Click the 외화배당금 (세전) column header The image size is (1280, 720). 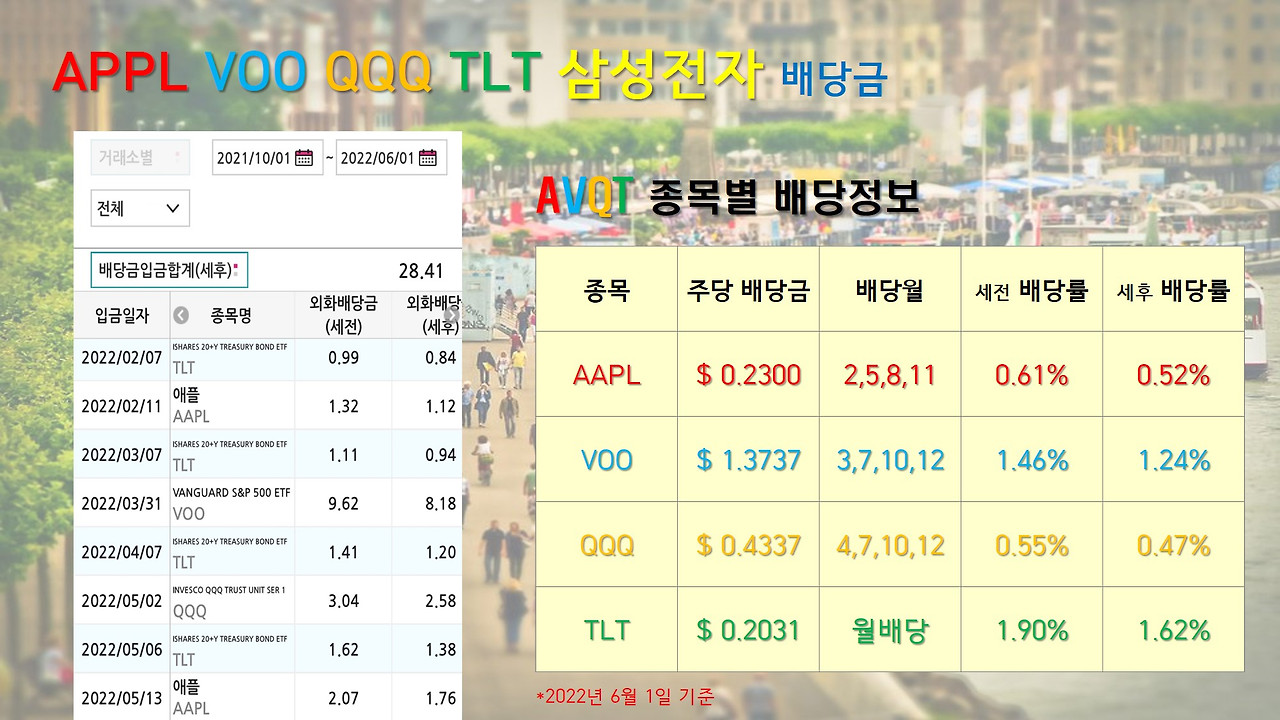click(343, 316)
